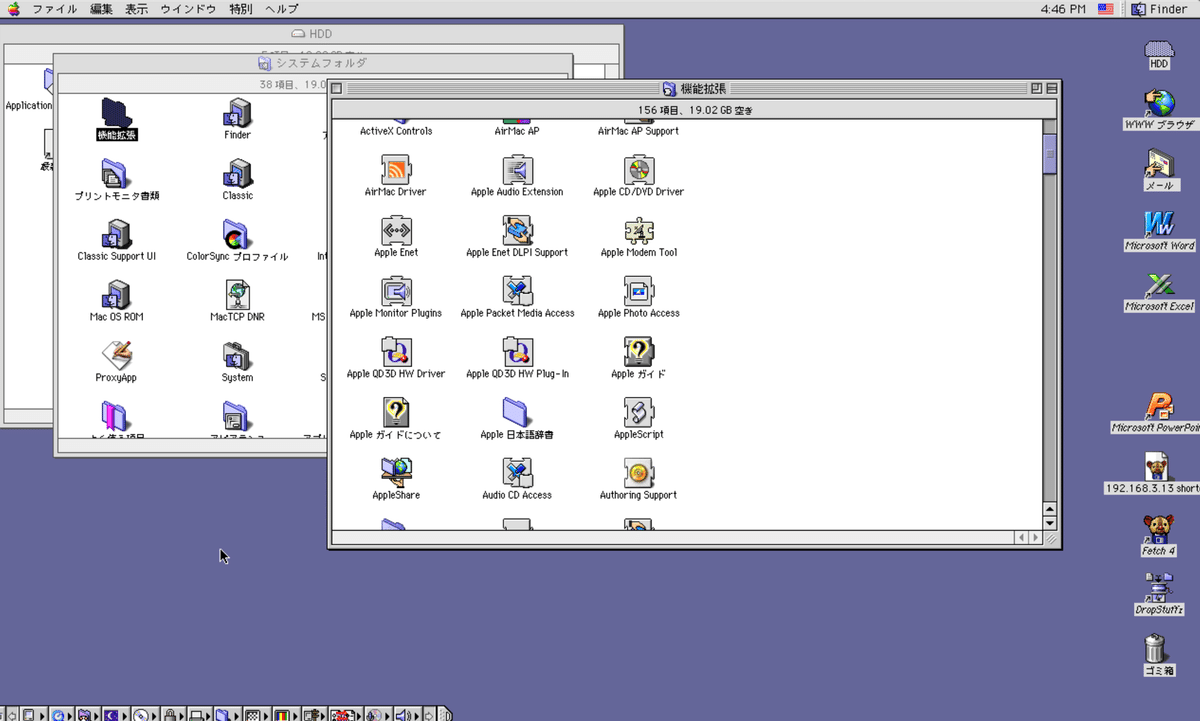Select the 192.168.3.13 shortcut desktop icon
Image resolution: width=1200 pixels, height=721 pixels.
click(x=1159, y=467)
